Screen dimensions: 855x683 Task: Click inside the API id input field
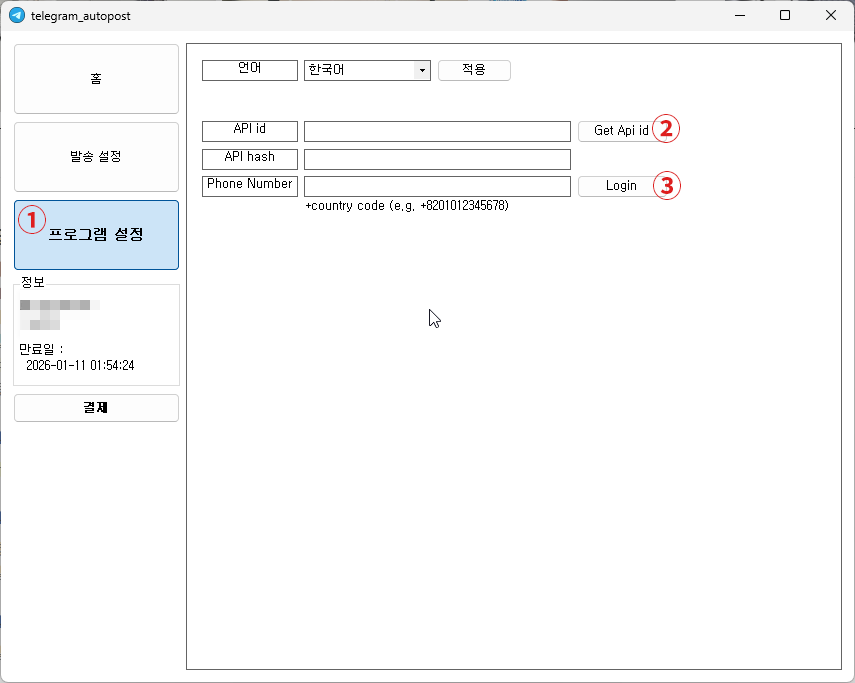pyautogui.click(x=437, y=131)
